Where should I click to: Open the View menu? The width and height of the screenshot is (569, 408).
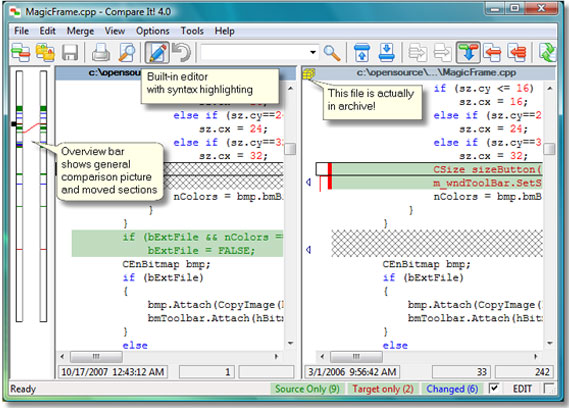pos(115,31)
